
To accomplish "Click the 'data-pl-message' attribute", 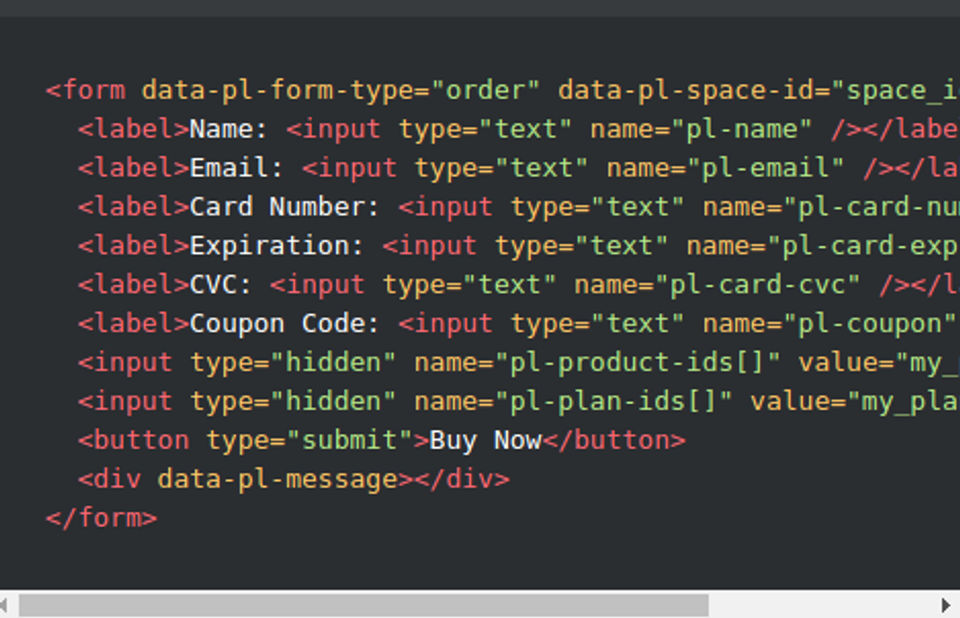I will tap(278, 479).
